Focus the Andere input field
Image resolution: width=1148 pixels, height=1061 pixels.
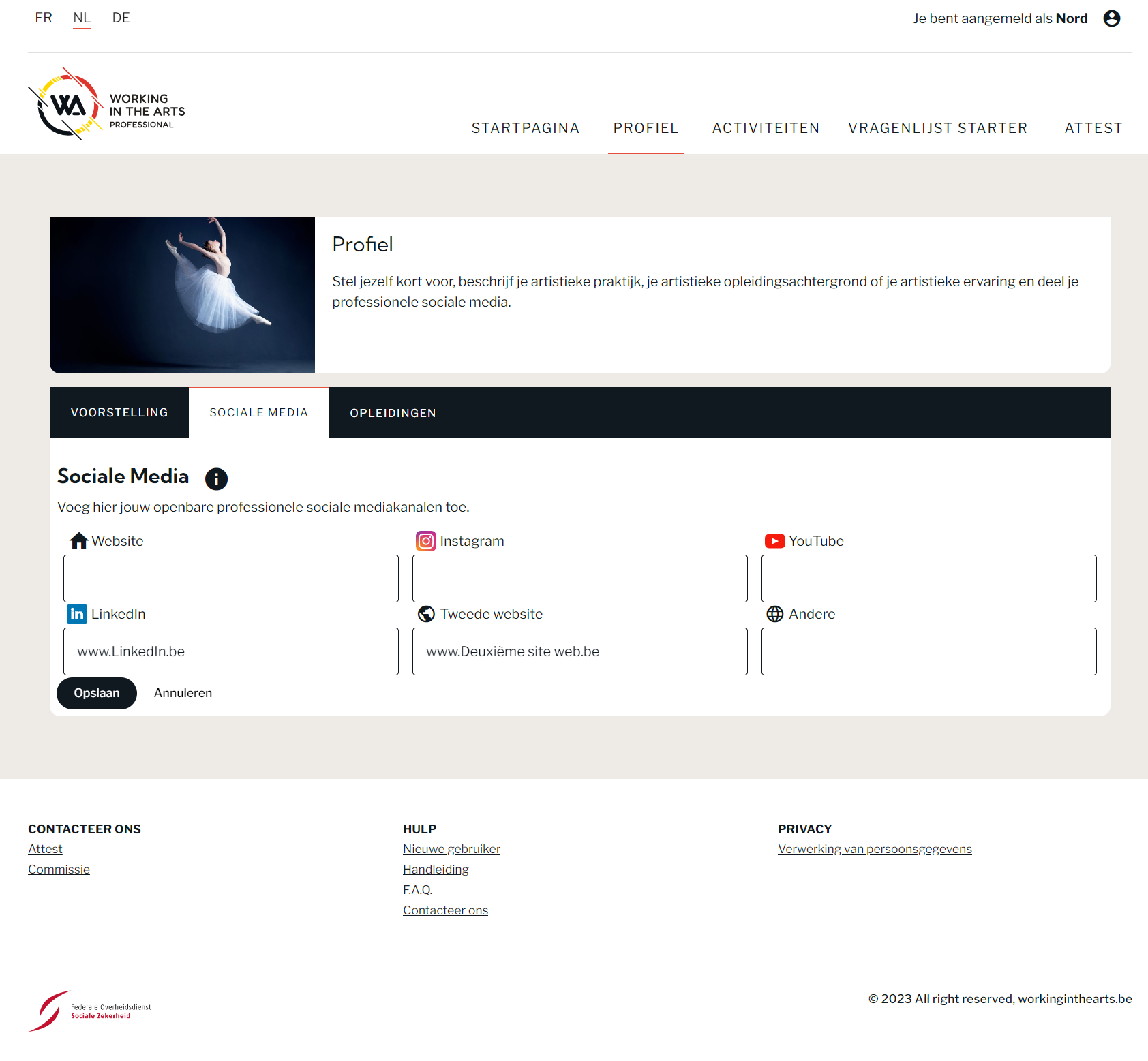coord(929,651)
